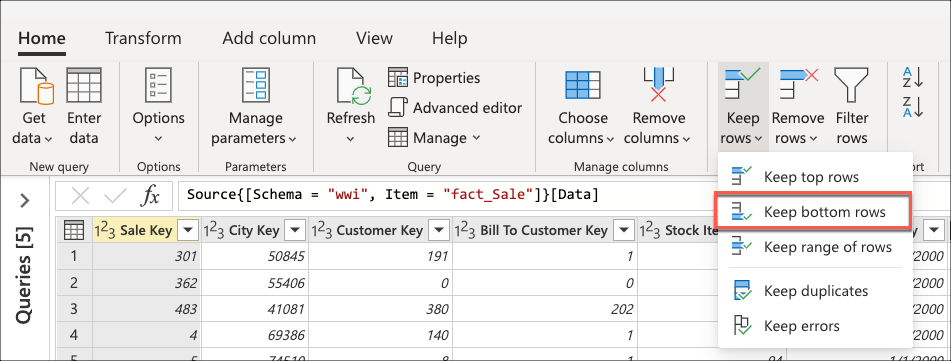
Task: Select Keep duplicates
Action: coord(815,291)
